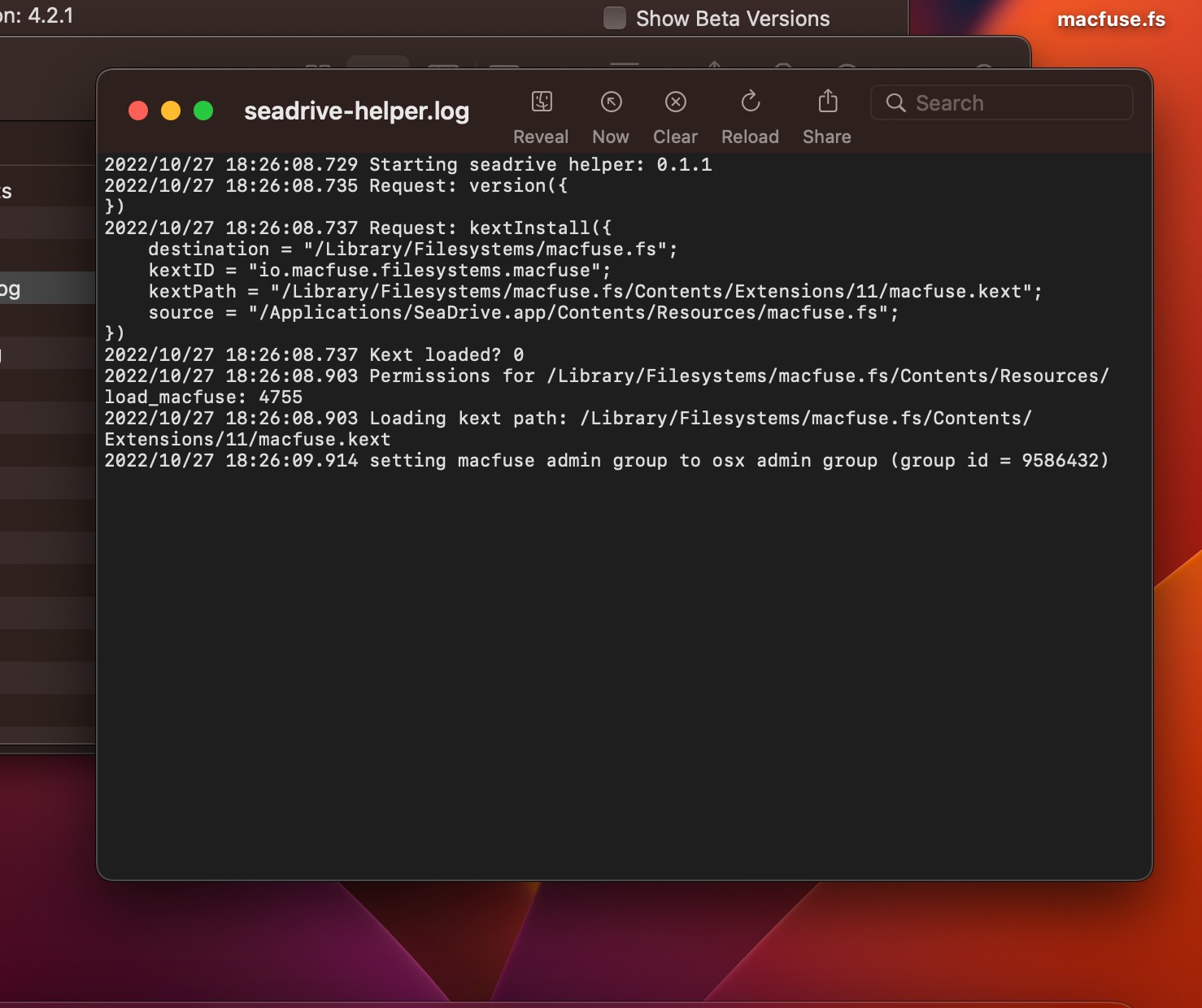Viewport: 1202px width, 1008px height.
Task: Close the seadrive-helper.log window
Action: tap(138, 111)
